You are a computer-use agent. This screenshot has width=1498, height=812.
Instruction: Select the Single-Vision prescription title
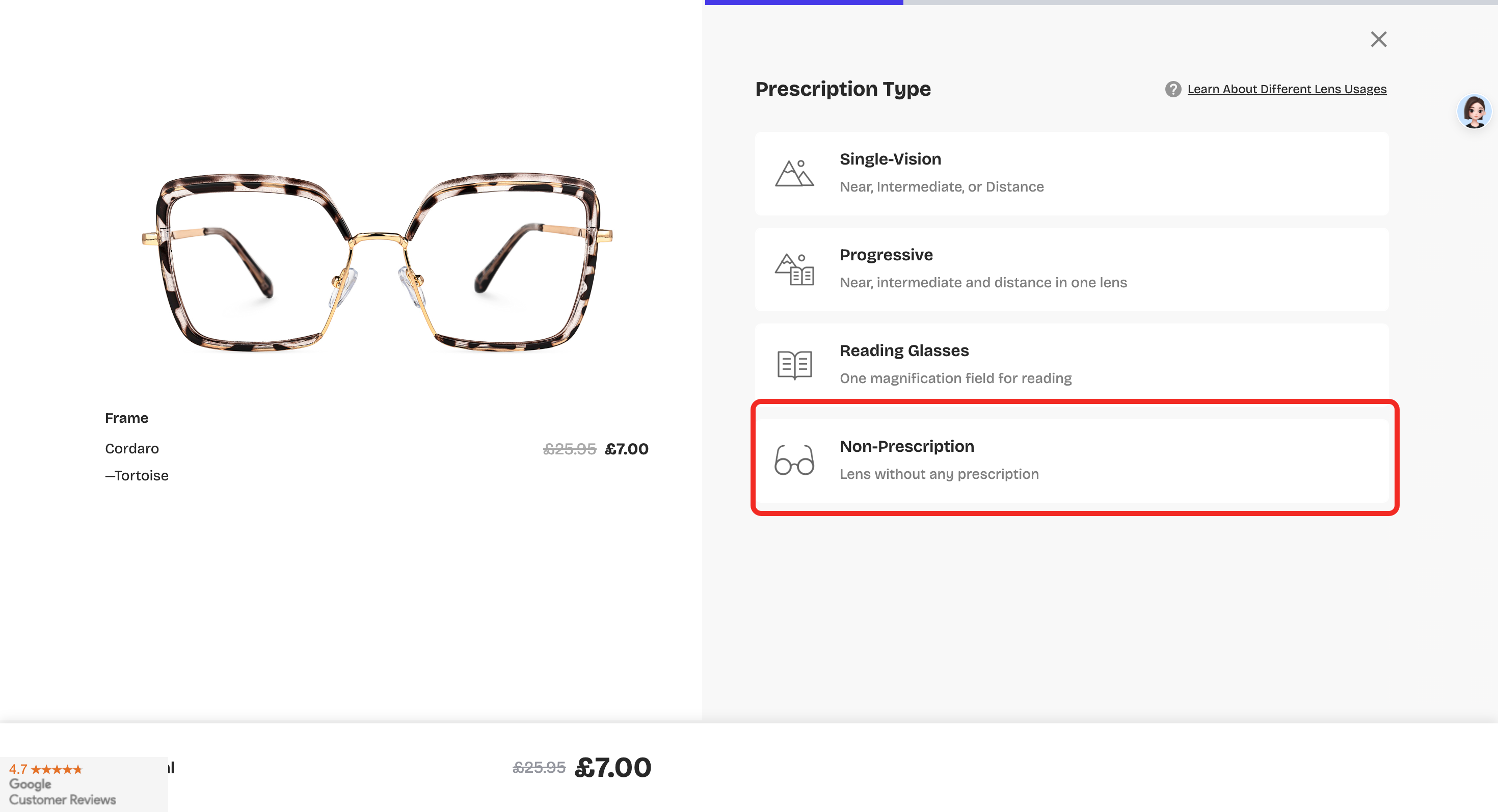coord(890,159)
